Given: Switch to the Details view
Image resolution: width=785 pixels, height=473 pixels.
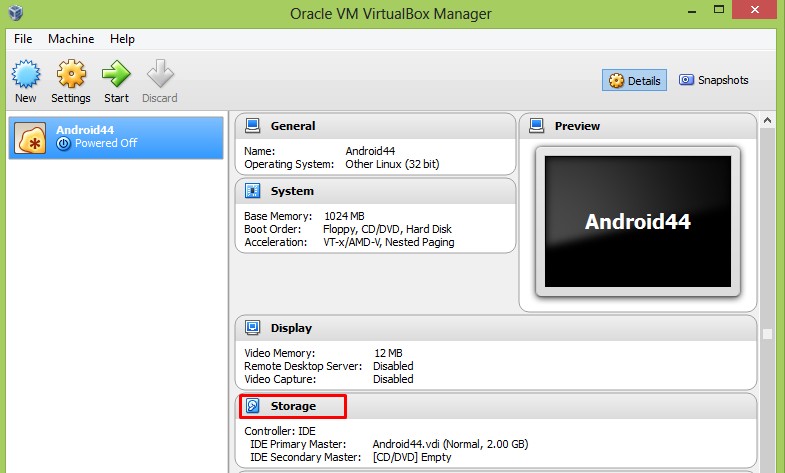Looking at the screenshot, I should pos(634,81).
